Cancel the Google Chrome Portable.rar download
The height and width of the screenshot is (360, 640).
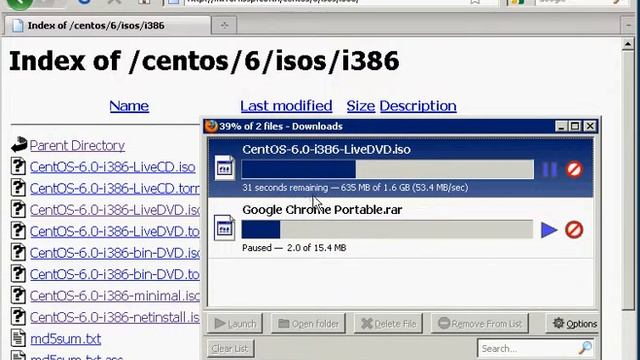tap(574, 230)
